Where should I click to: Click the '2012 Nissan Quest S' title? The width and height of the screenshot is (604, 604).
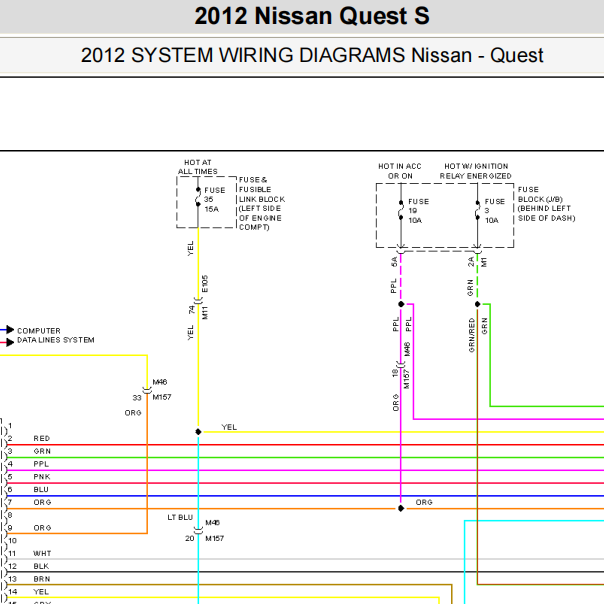(x=312, y=16)
